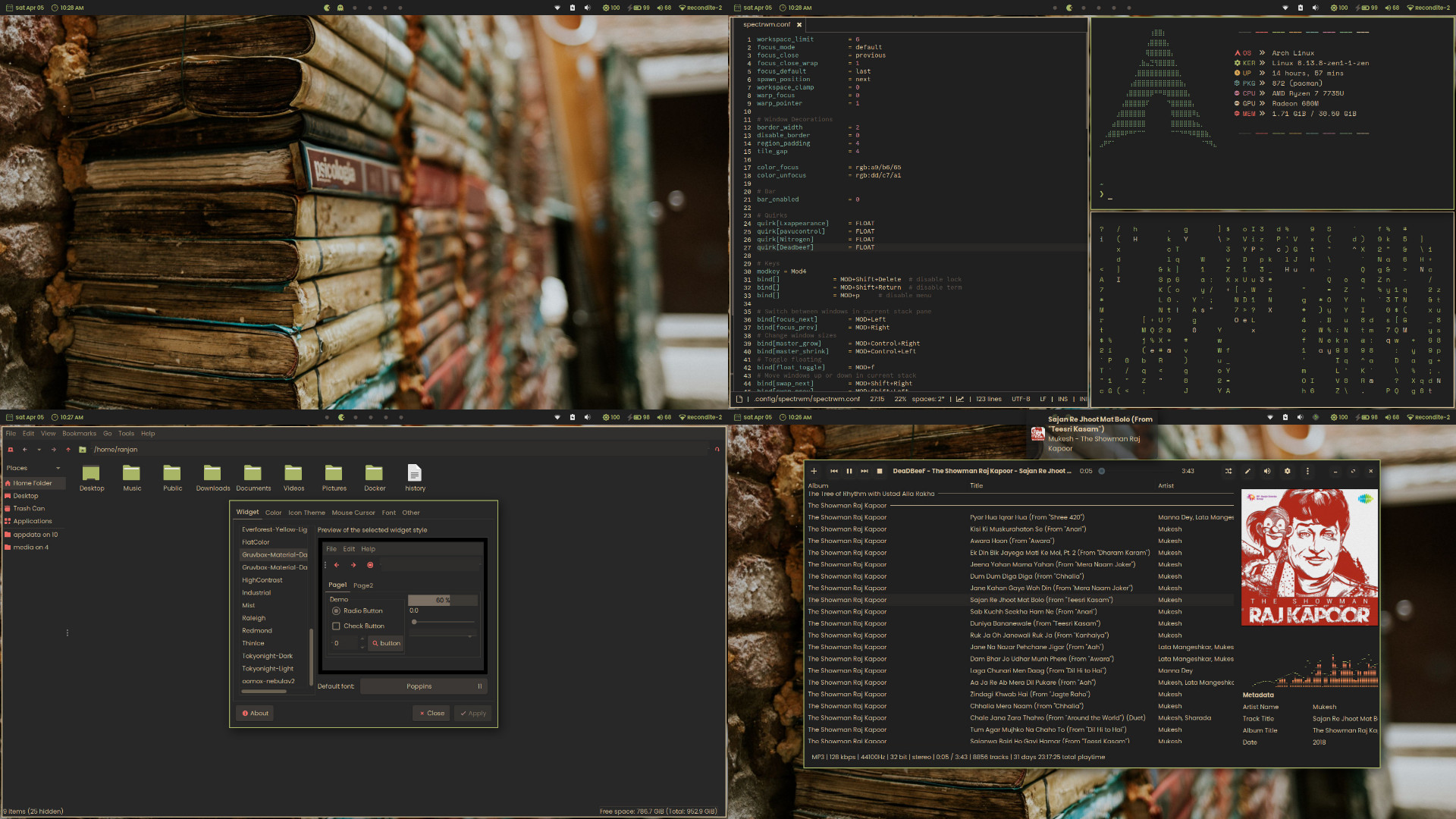Click the stop playback icon

(880, 471)
